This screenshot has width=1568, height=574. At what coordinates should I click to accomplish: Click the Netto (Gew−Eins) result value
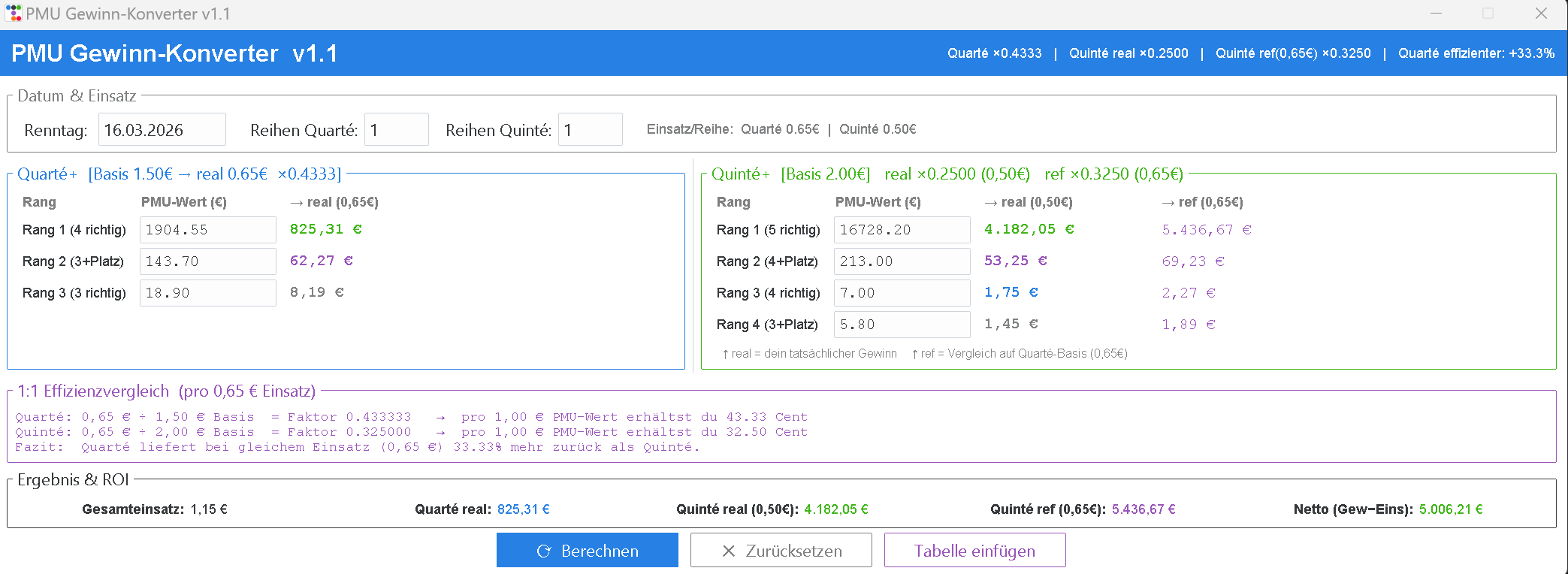click(1450, 509)
